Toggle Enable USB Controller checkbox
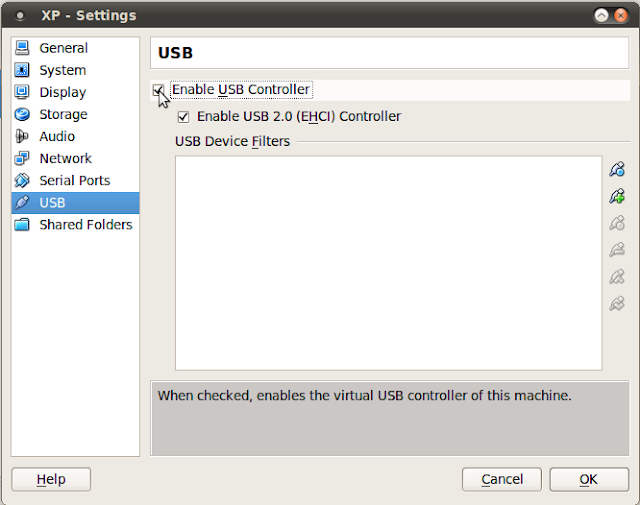Image resolution: width=640 pixels, height=505 pixels. pos(158,90)
